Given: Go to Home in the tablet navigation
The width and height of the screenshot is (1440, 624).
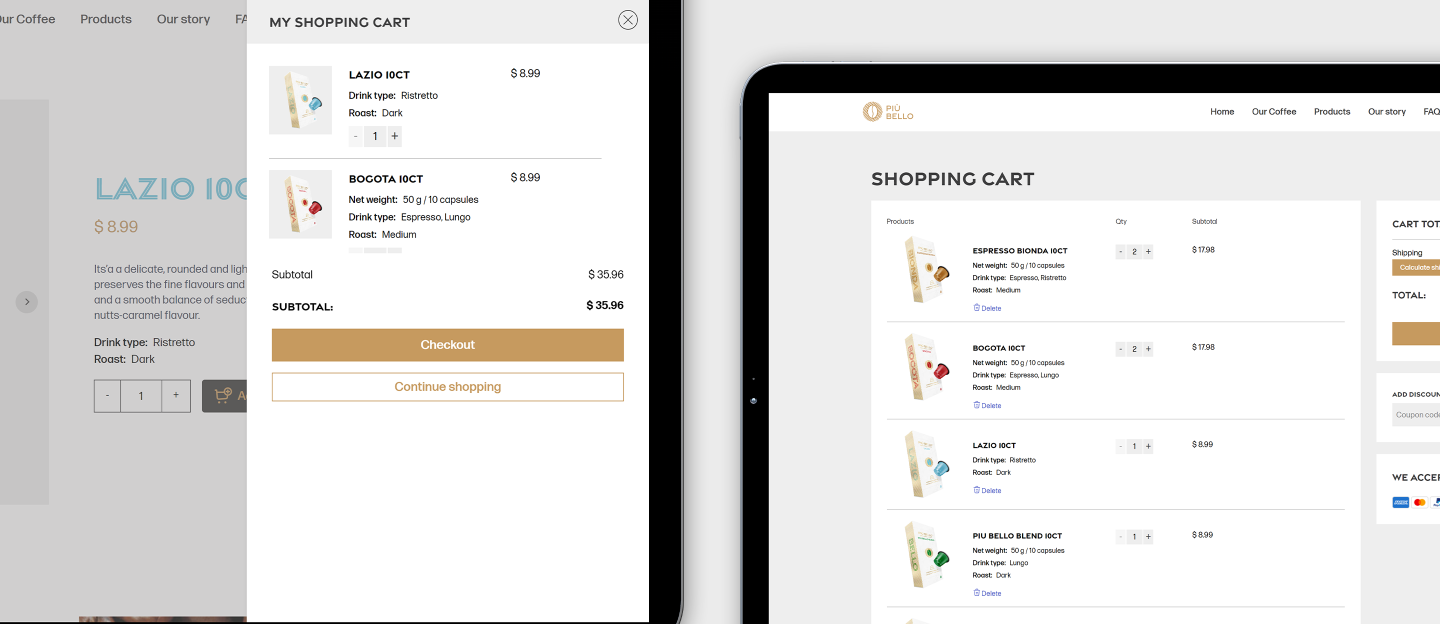Looking at the screenshot, I should click(1222, 112).
